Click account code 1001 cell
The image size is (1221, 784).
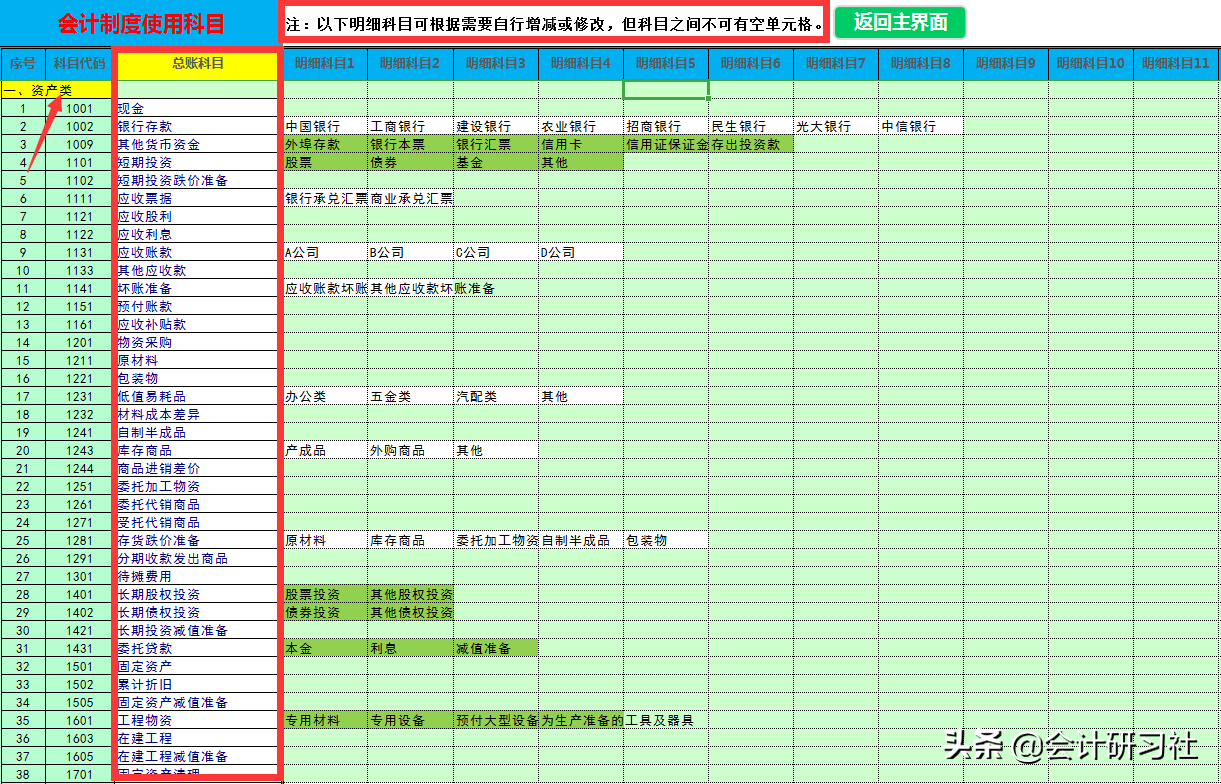[75, 107]
